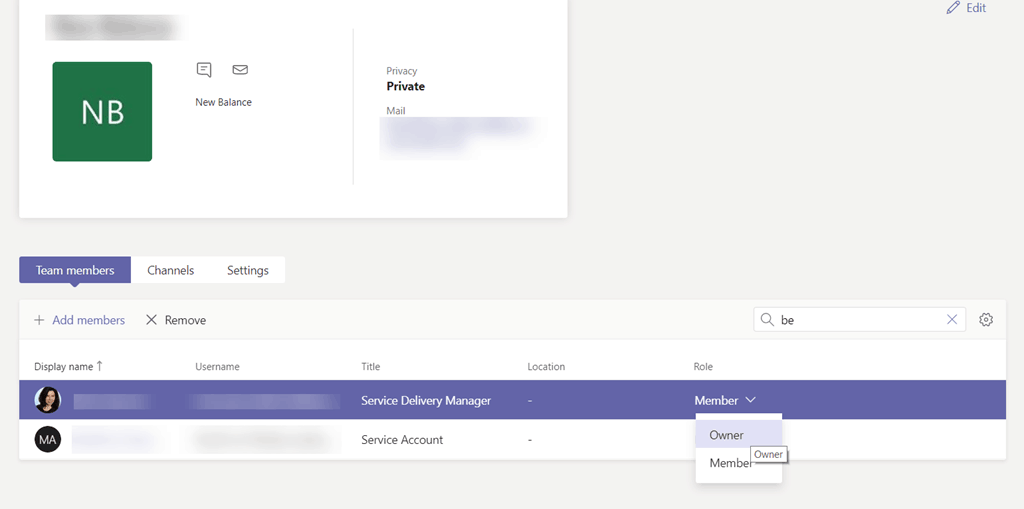Click the green NB team avatar
Viewport: 1024px width, 509px height.
(x=102, y=112)
